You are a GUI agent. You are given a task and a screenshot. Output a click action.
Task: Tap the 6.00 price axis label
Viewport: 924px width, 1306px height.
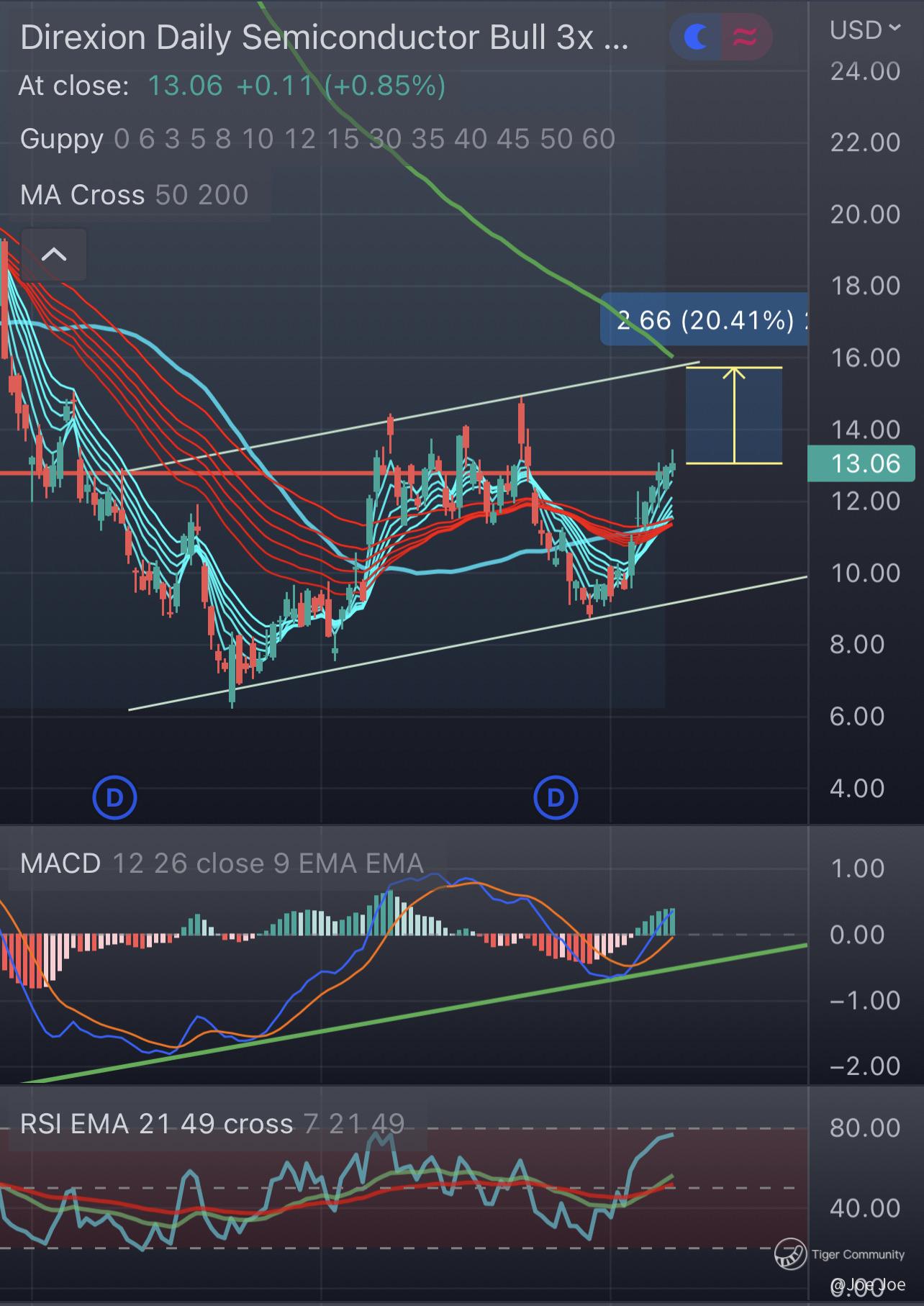point(857,716)
